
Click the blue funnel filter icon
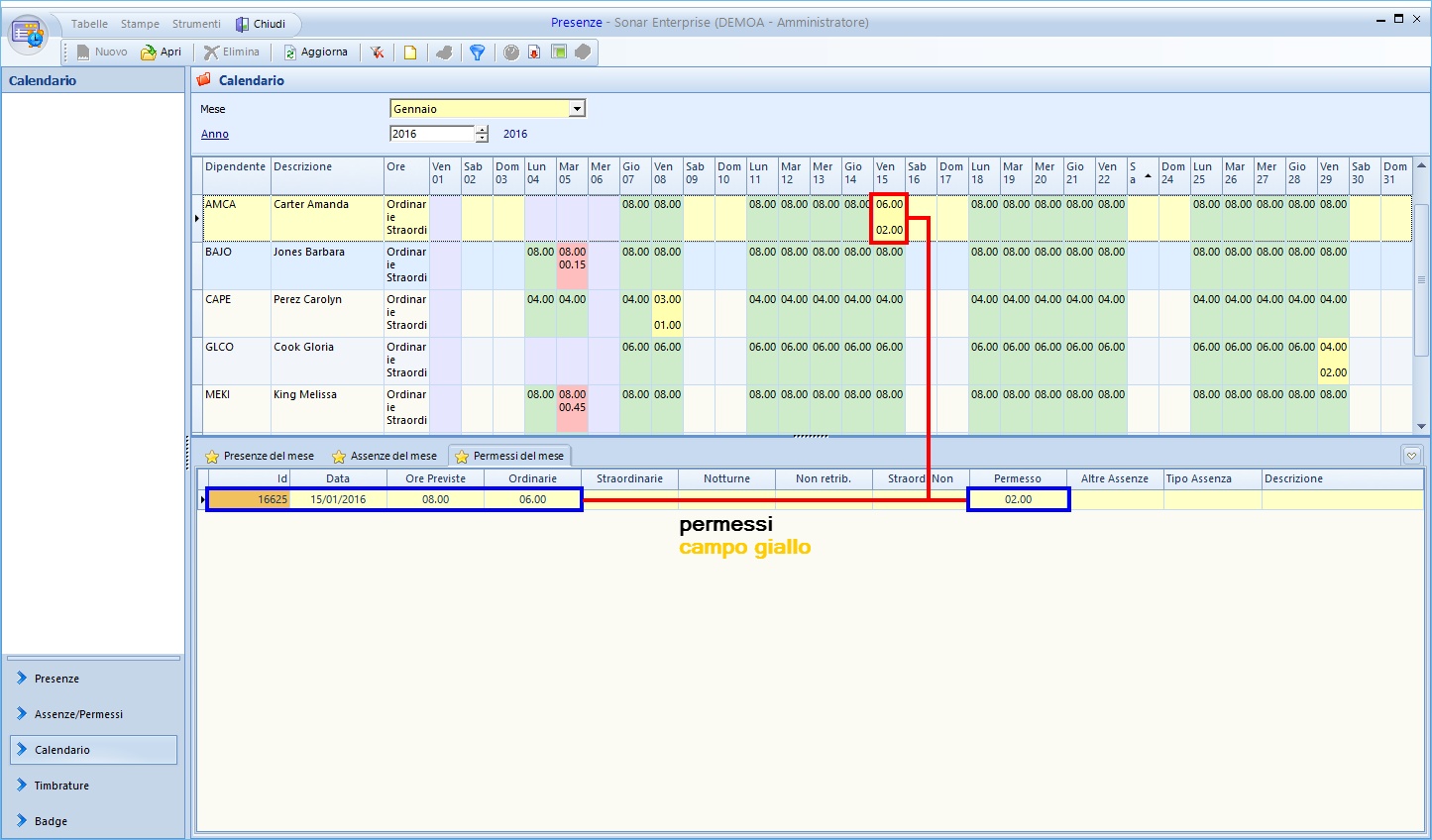click(x=477, y=52)
